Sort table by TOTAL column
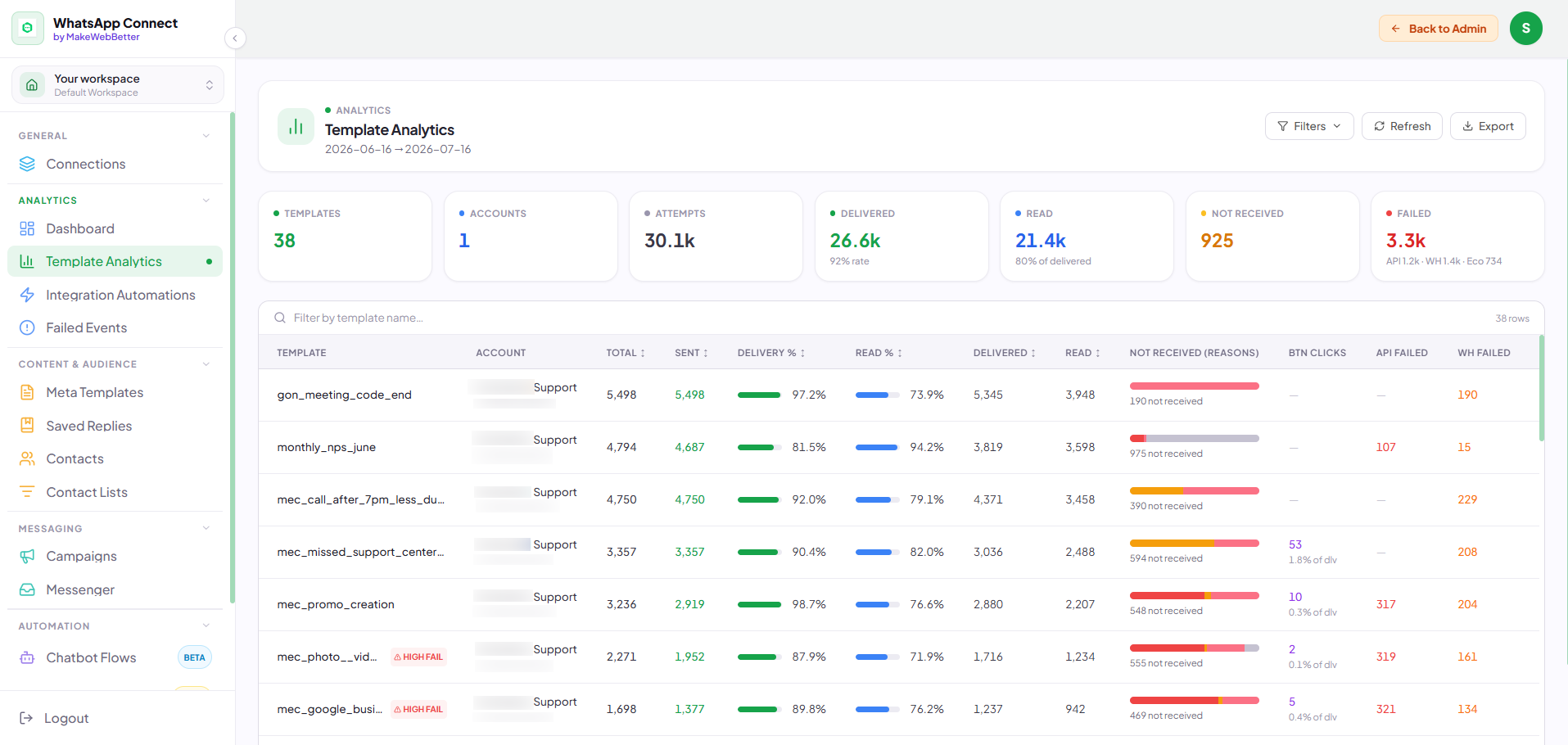This screenshot has height=745, width=1568. pos(626,353)
